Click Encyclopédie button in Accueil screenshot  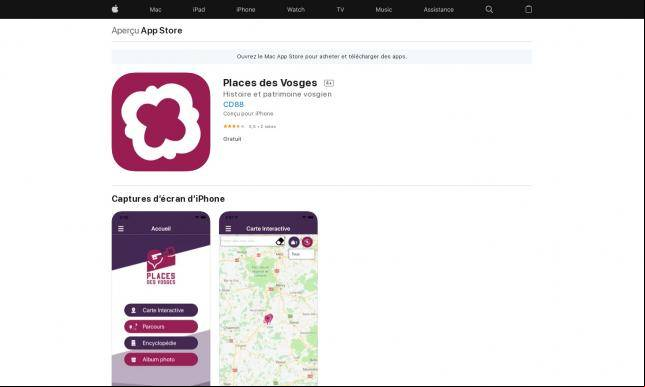[x=161, y=343]
